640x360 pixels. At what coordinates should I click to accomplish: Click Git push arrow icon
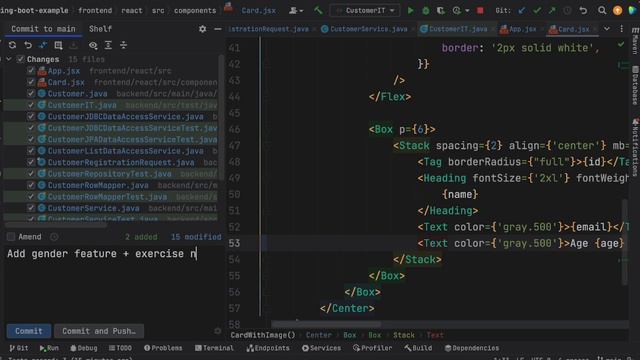click(x=552, y=11)
